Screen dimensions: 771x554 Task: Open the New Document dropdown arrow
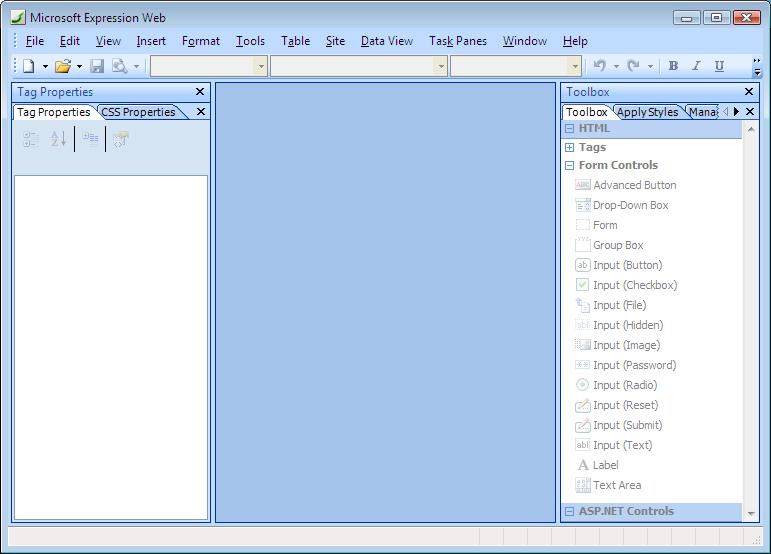point(45,66)
